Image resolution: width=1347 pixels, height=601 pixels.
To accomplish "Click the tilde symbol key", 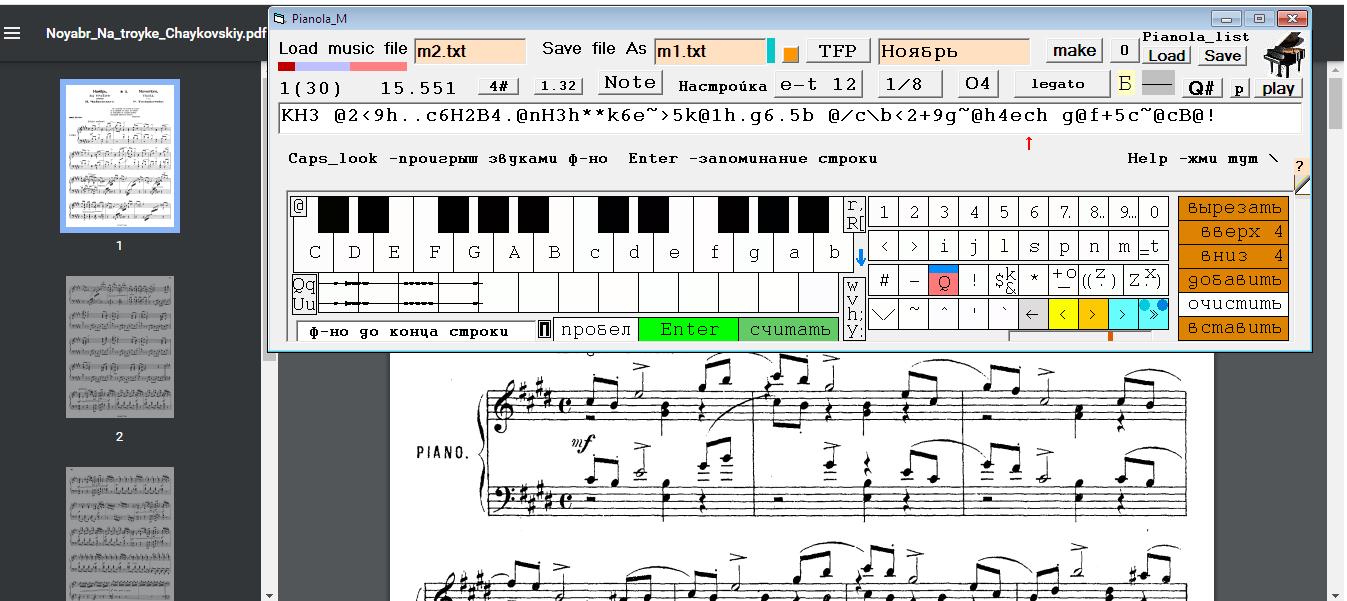I will [x=913, y=314].
